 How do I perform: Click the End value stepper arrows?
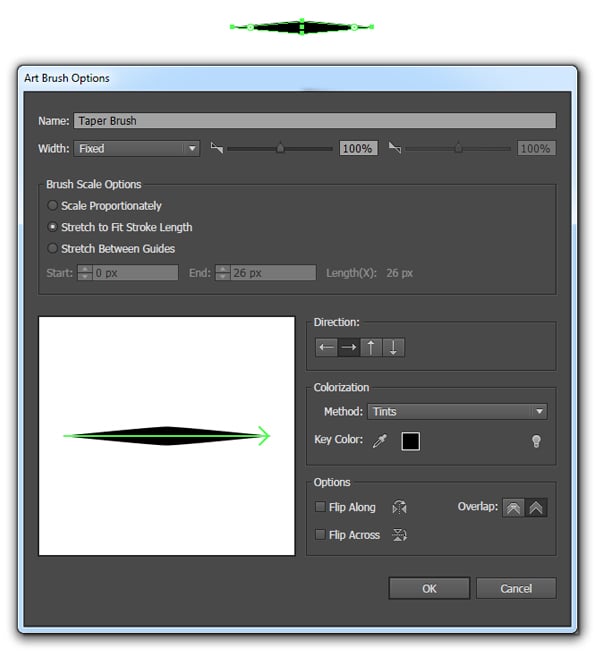[x=223, y=273]
